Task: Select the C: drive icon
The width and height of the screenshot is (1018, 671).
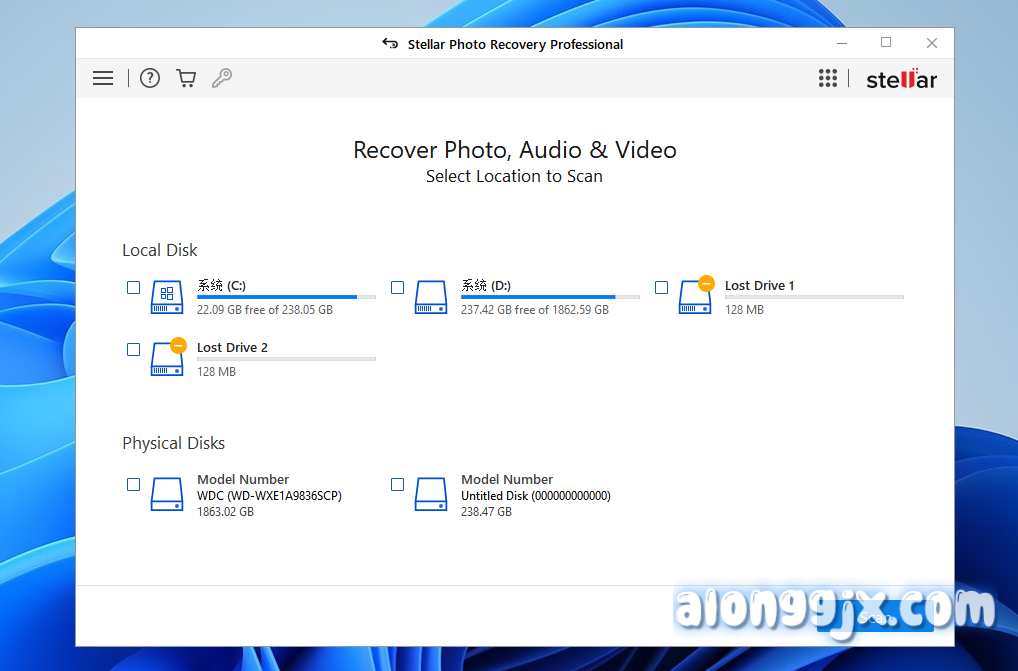Action: click(x=167, y=297)
